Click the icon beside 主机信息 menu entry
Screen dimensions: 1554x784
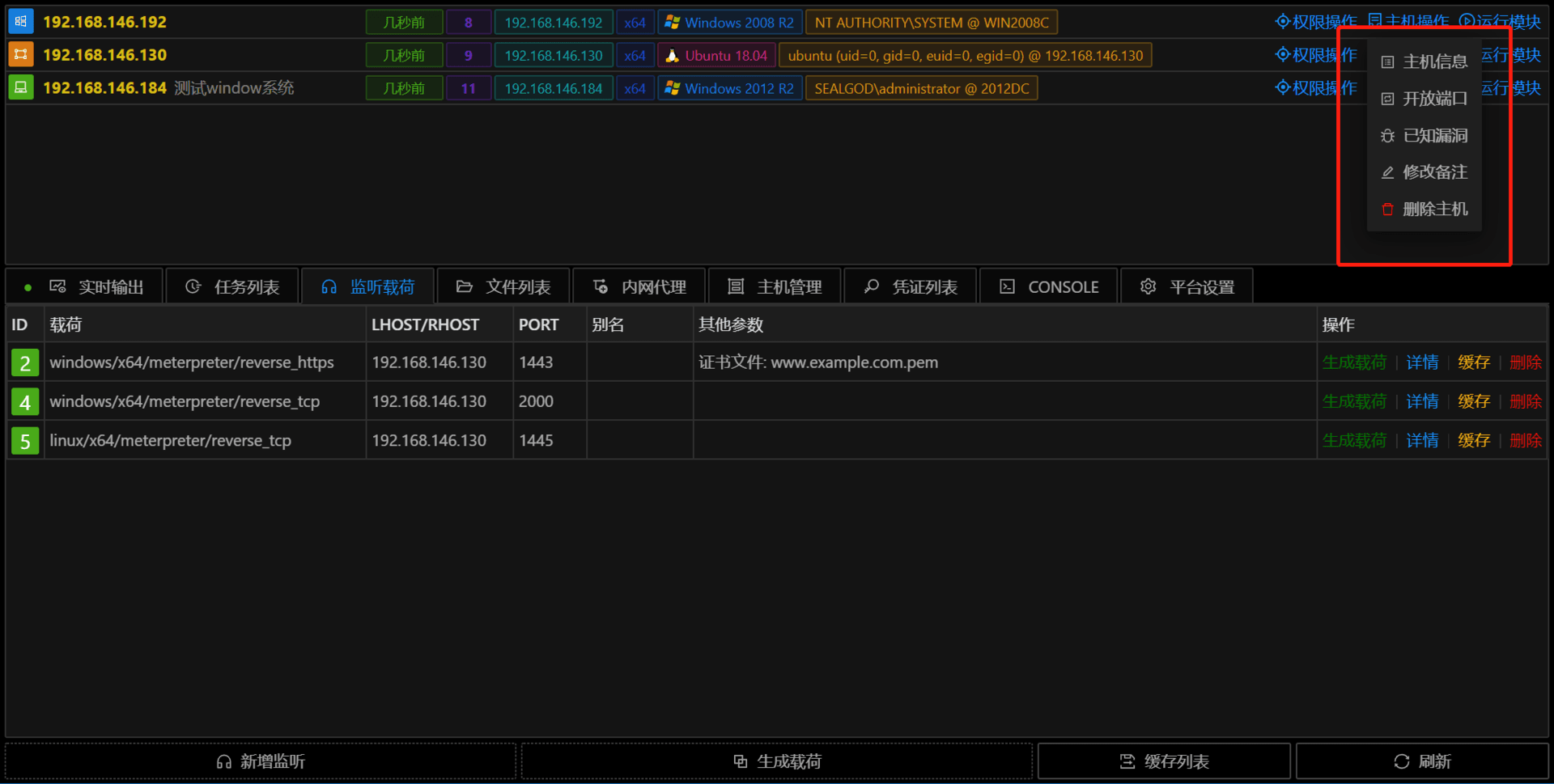(x=1387, y=62)
